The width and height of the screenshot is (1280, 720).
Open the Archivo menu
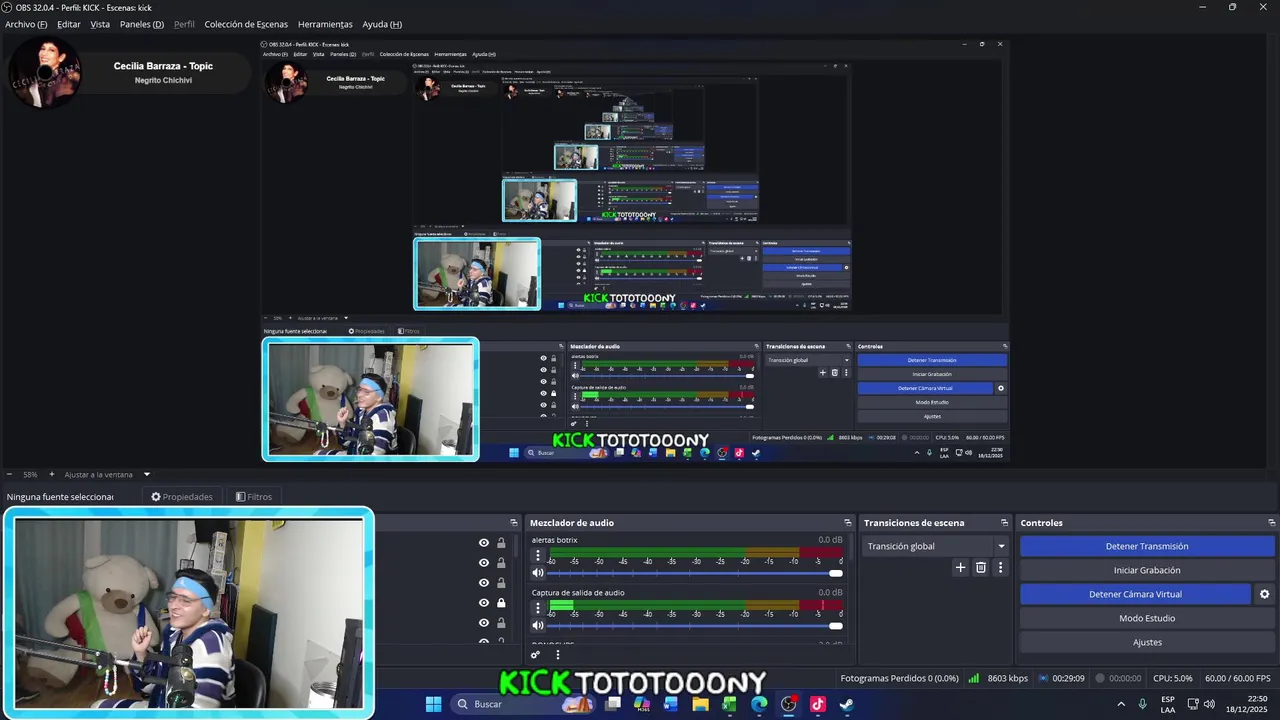point(26,24)
